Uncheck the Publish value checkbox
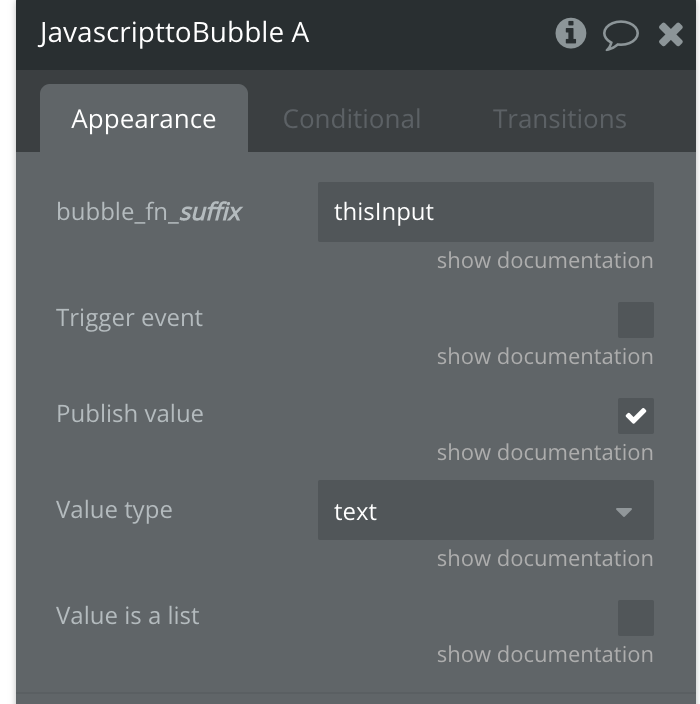The height and width of the screenshot is (704, 700). pos(635,416)
